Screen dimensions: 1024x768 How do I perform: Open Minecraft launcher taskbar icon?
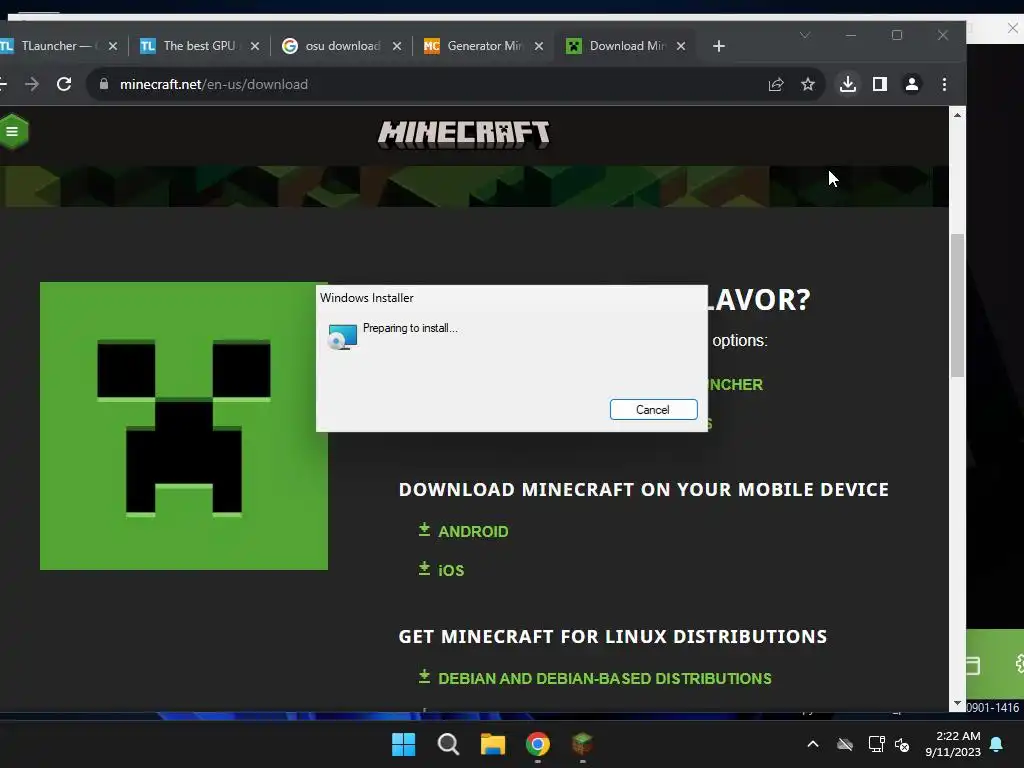(x=583, y=744)
